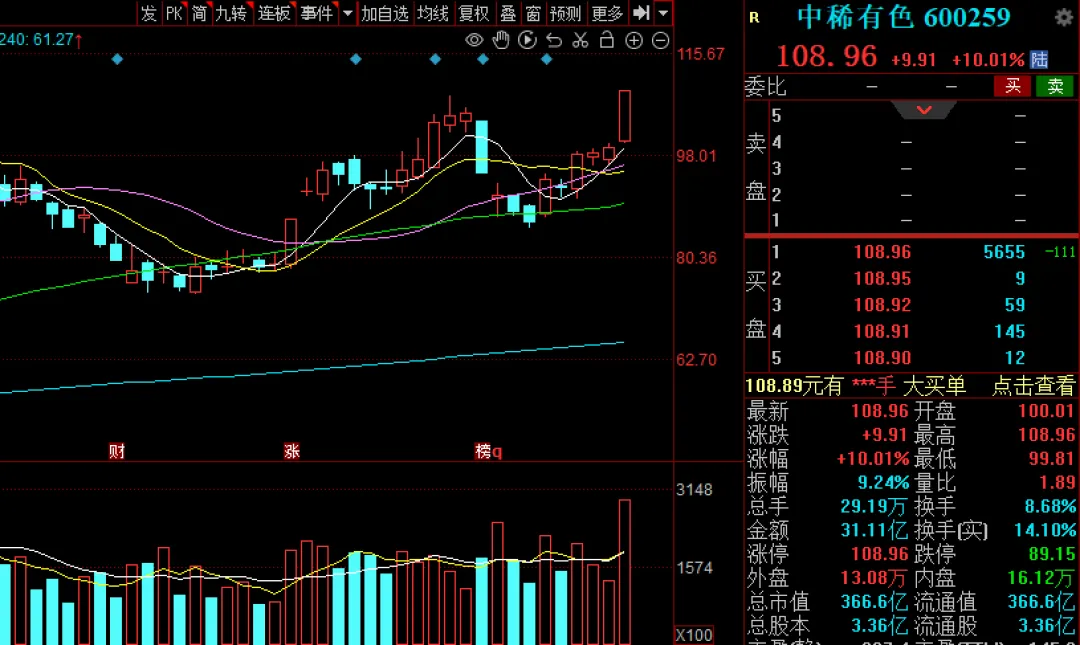Click the arrow-to-bar collapse panel icon

pos(641,12)
